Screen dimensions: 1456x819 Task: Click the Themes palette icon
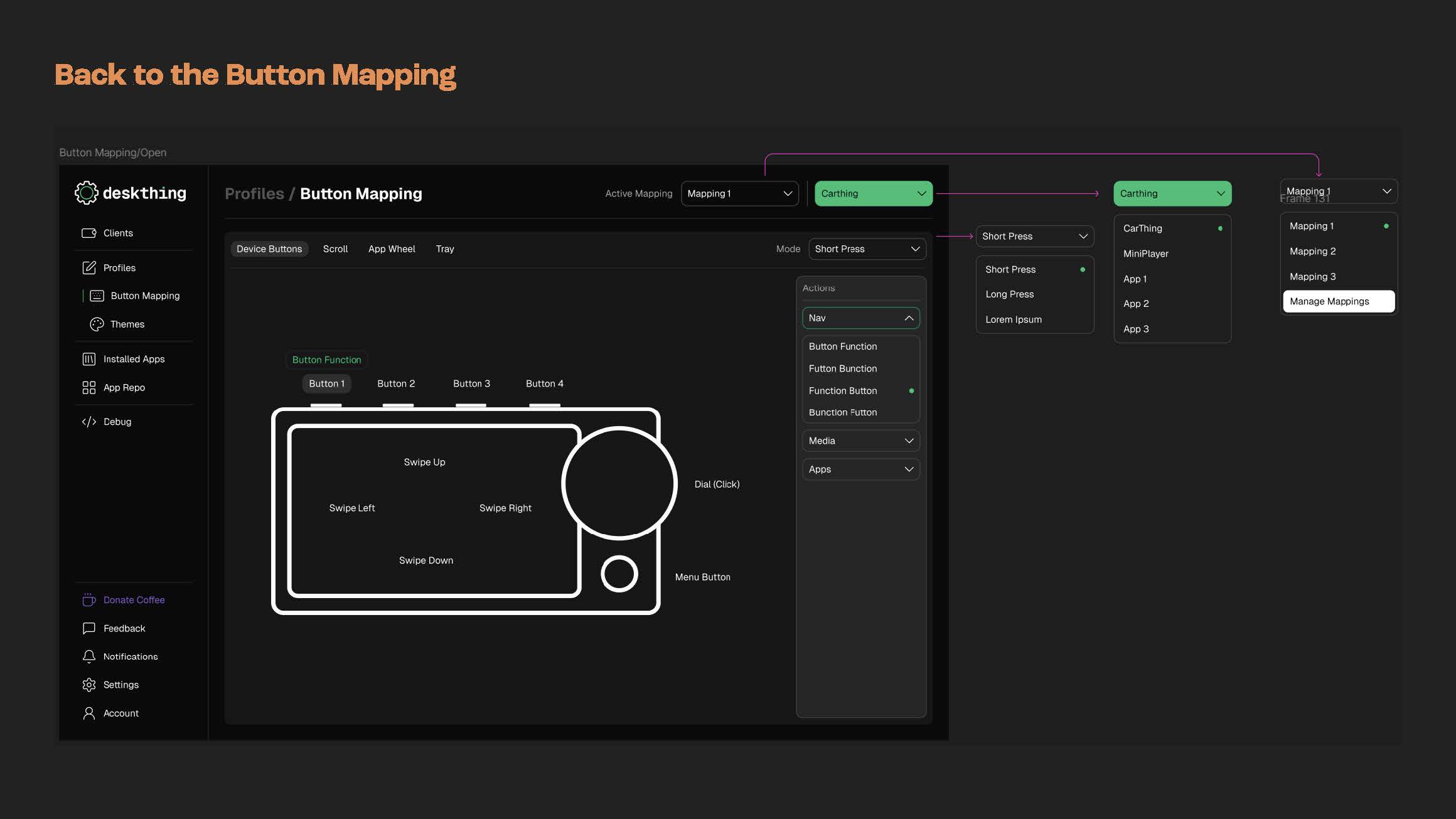pyautogui.click(x=97, y=324)
